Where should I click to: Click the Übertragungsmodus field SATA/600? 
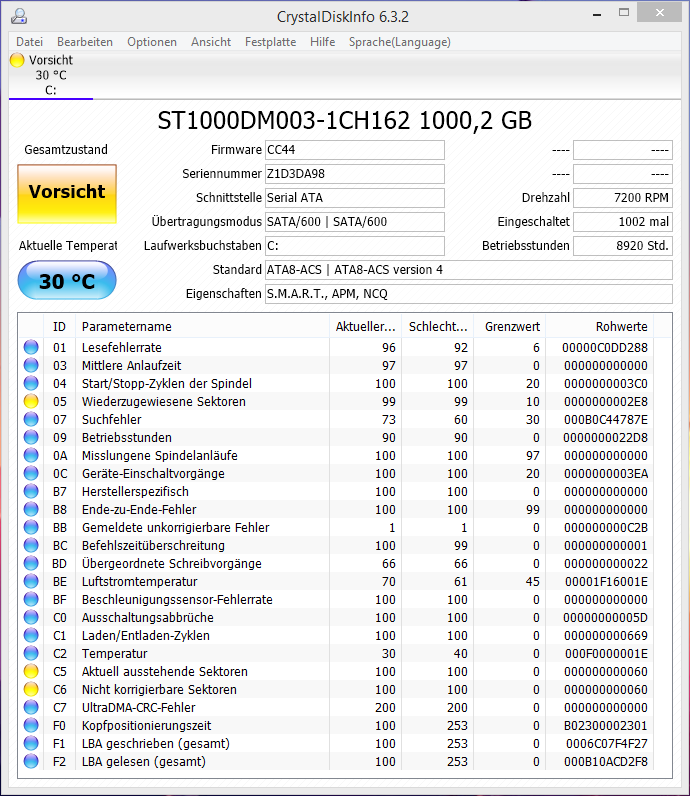[x=355, y=222]
